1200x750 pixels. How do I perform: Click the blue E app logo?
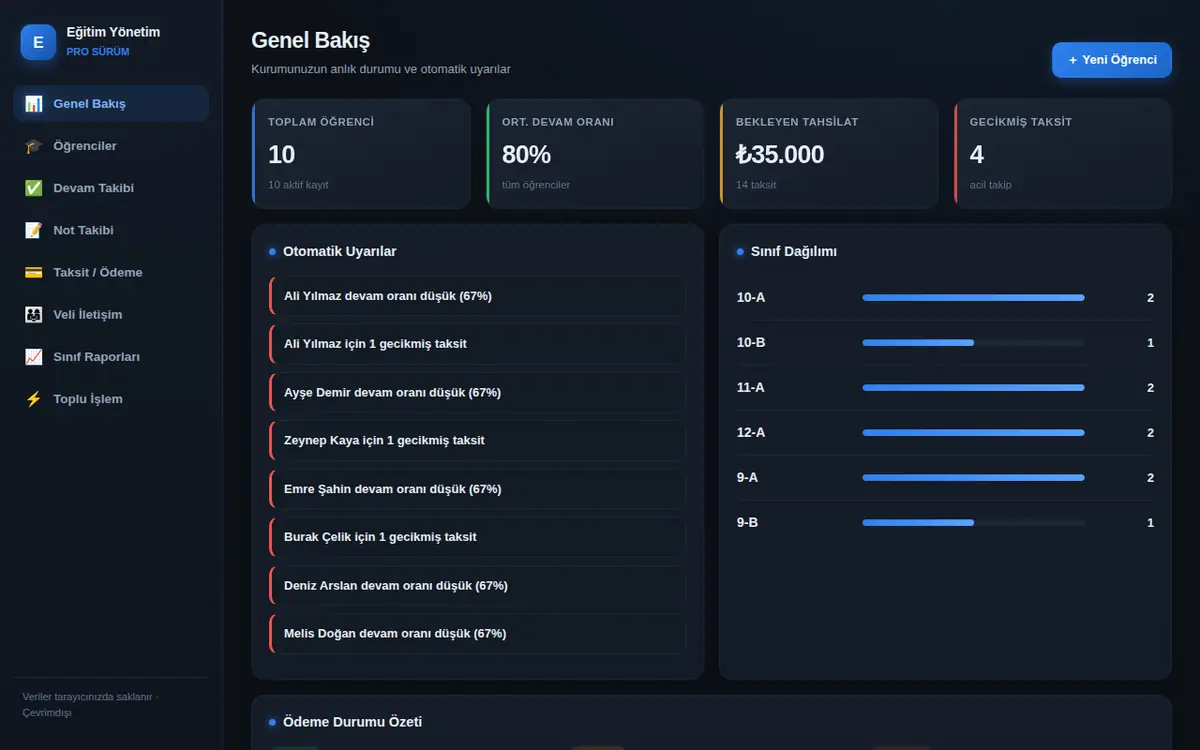pos(38,42)
